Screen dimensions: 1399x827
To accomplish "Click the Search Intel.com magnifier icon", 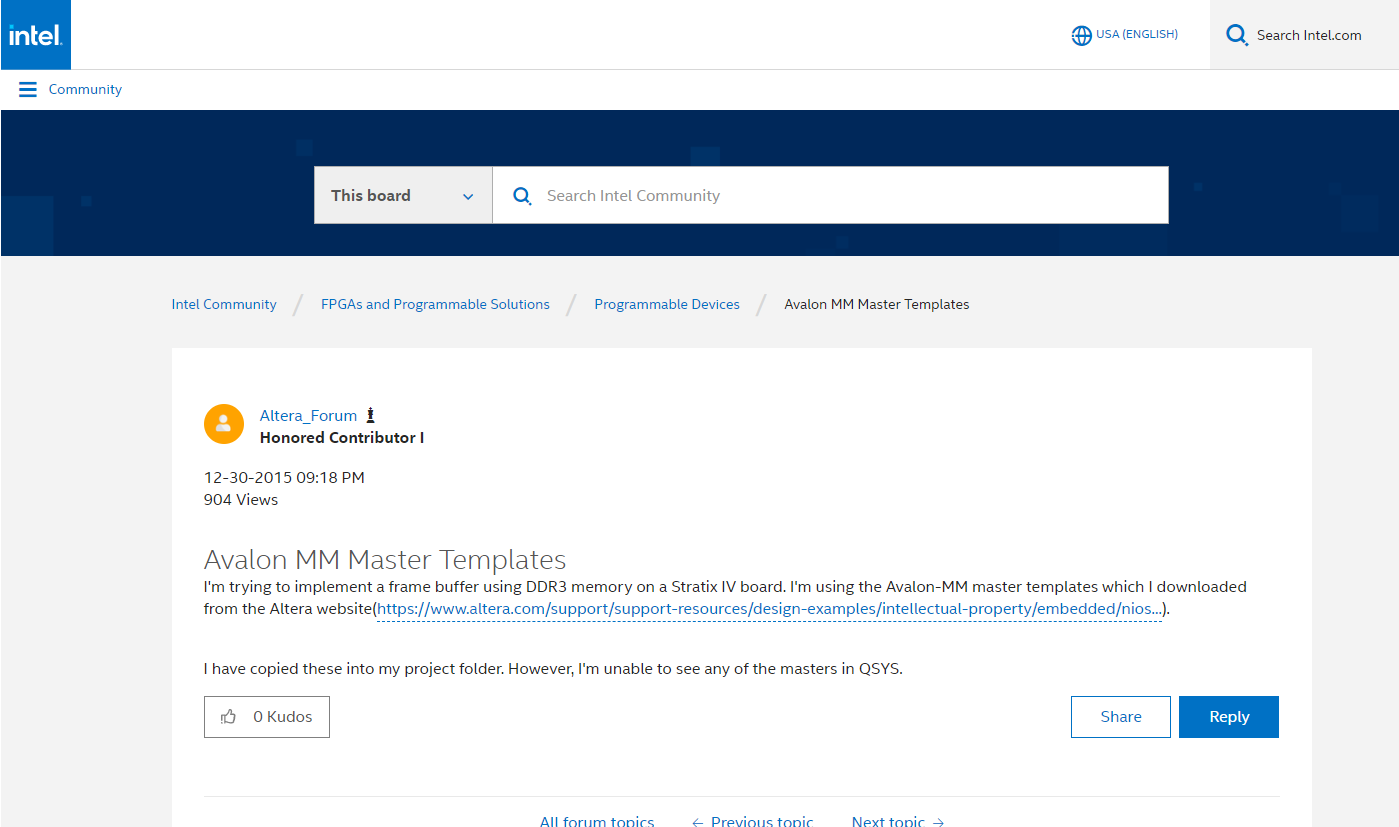I will [x=1236, y=34].
